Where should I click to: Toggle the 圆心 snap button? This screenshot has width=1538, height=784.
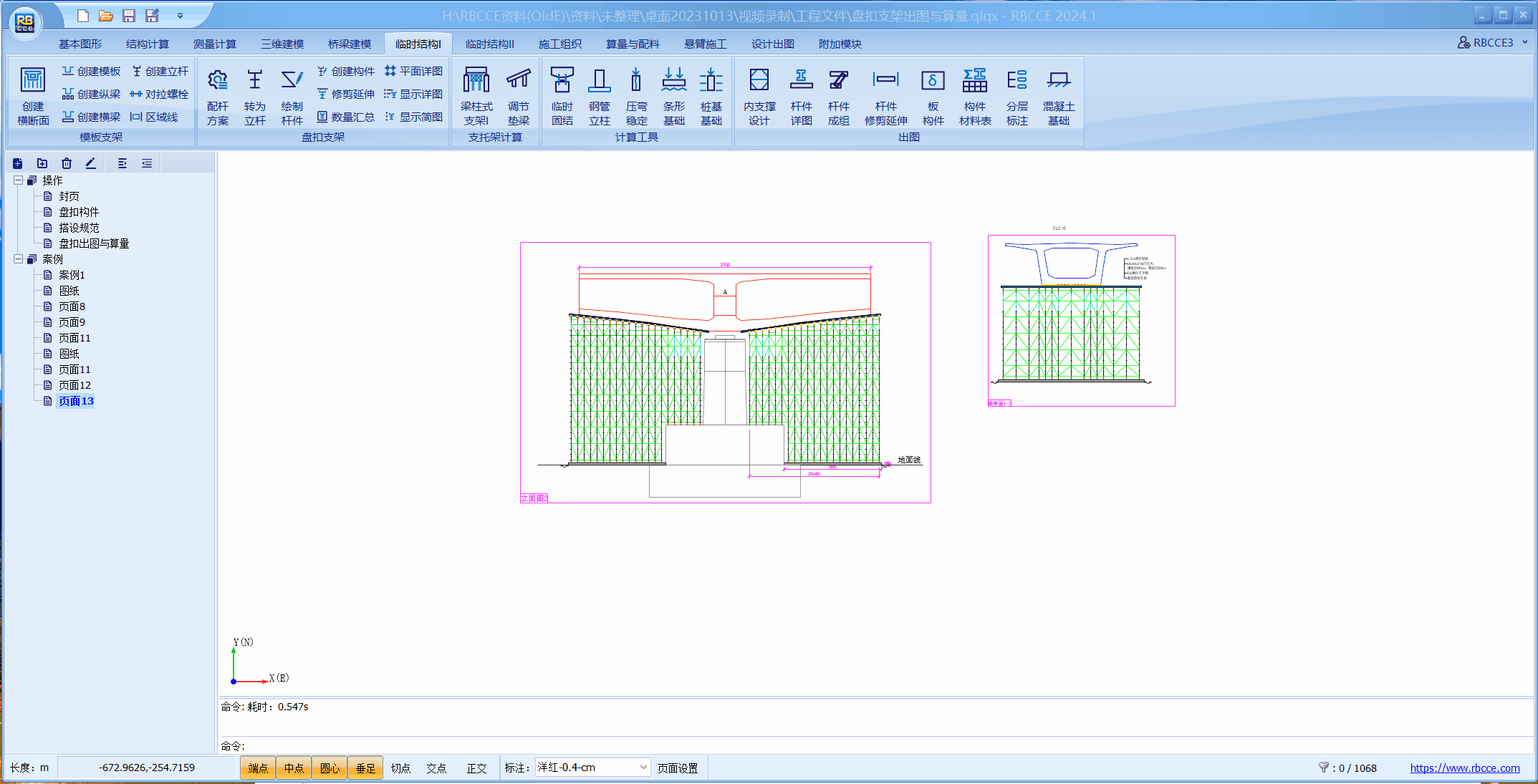(x=330, y=768)
